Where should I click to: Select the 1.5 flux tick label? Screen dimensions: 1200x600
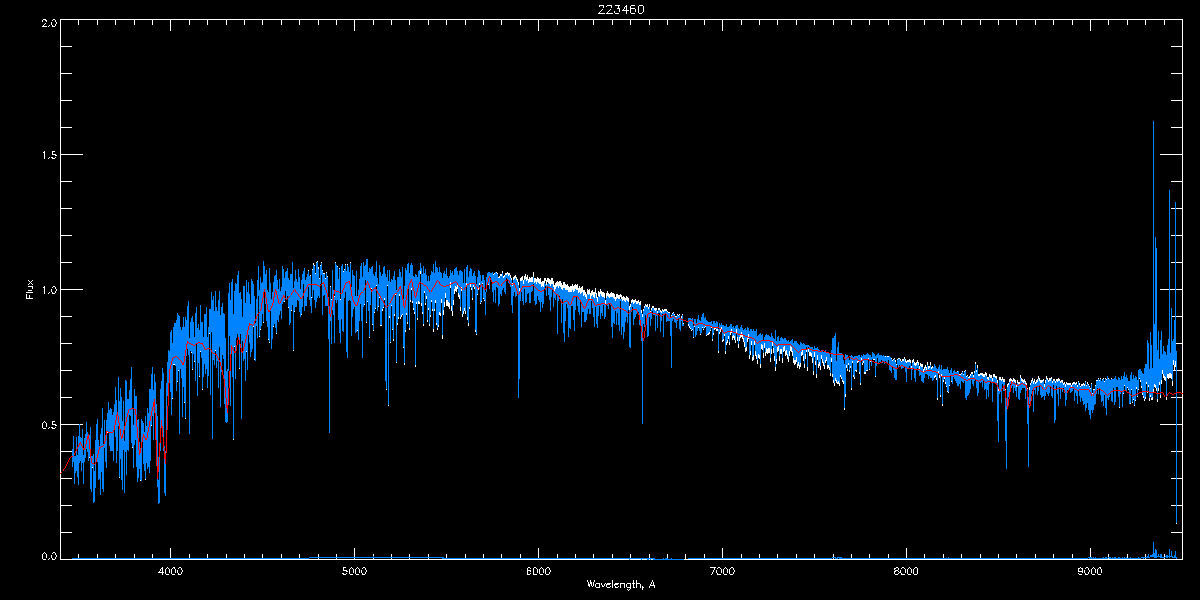[48, 156]
